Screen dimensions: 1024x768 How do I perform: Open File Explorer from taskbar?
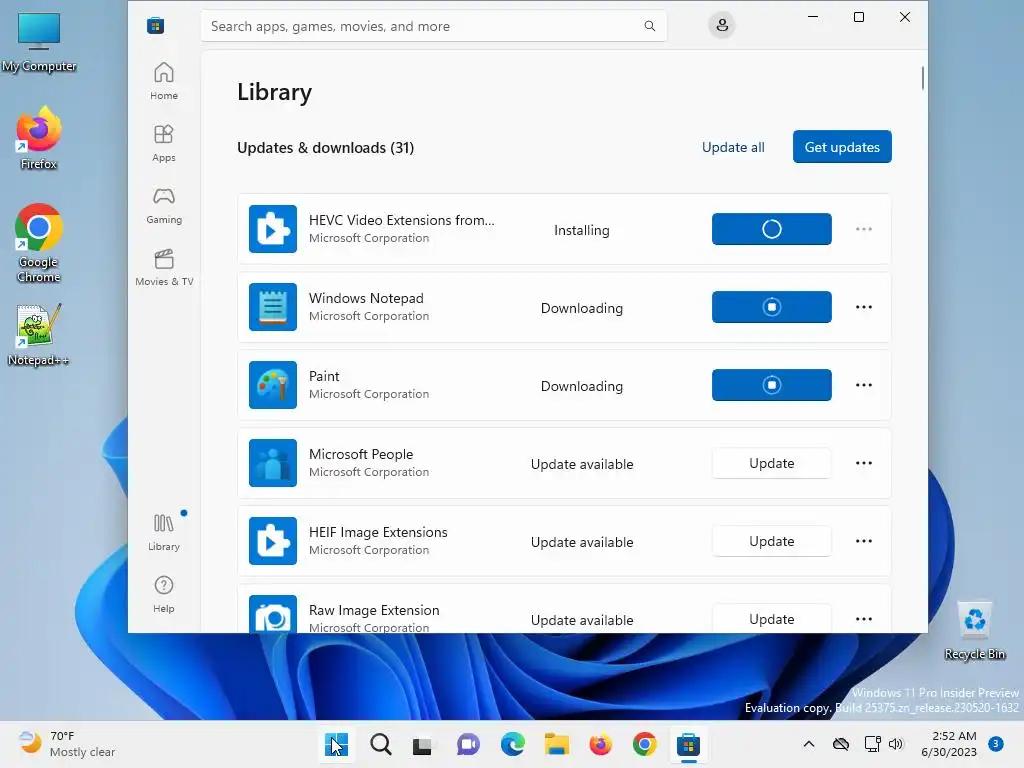click(x=556, y=744)
